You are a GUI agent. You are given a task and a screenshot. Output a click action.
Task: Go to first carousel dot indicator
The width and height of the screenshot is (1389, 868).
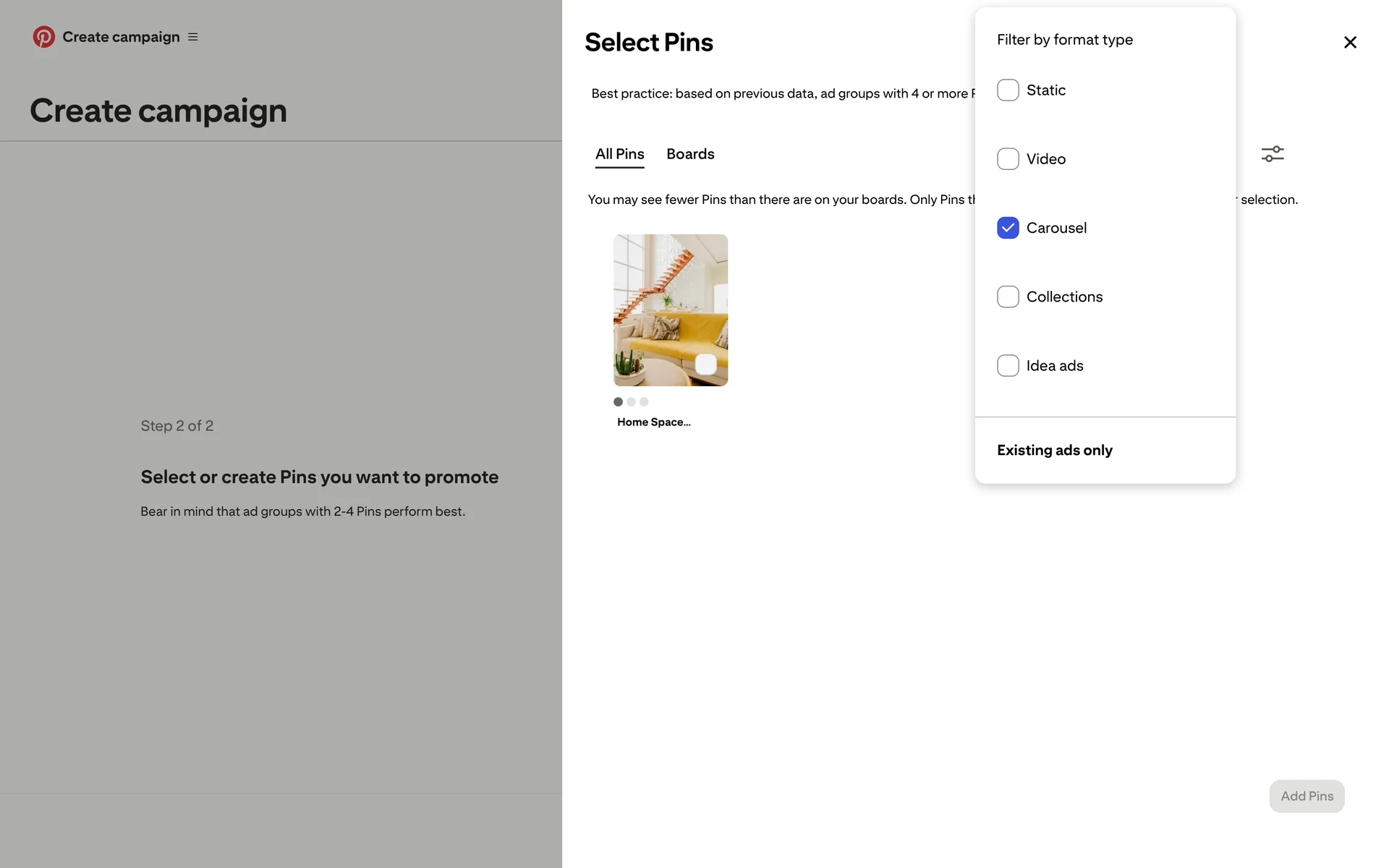[x=618, y=402]
